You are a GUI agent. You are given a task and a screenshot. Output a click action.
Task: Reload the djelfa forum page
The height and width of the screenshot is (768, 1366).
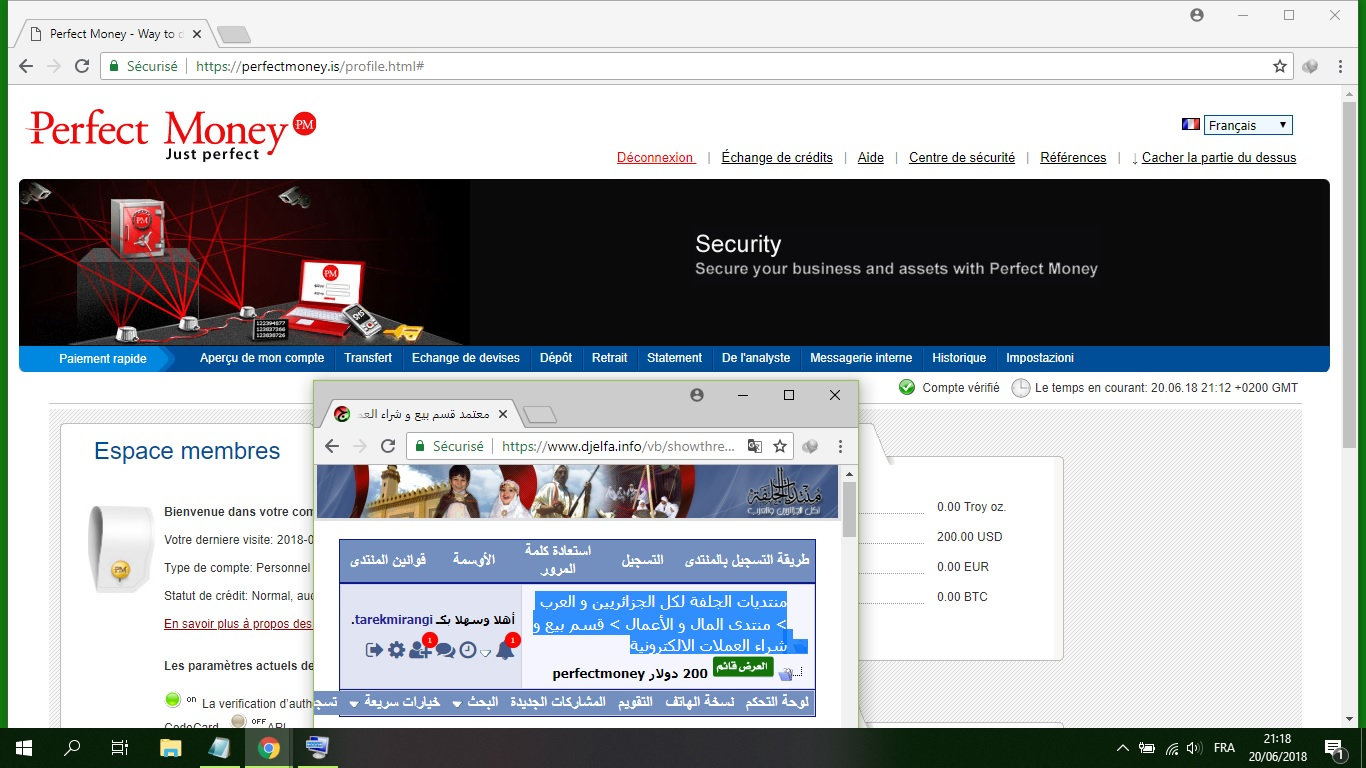pyautogui.click(x=388, y=446)
